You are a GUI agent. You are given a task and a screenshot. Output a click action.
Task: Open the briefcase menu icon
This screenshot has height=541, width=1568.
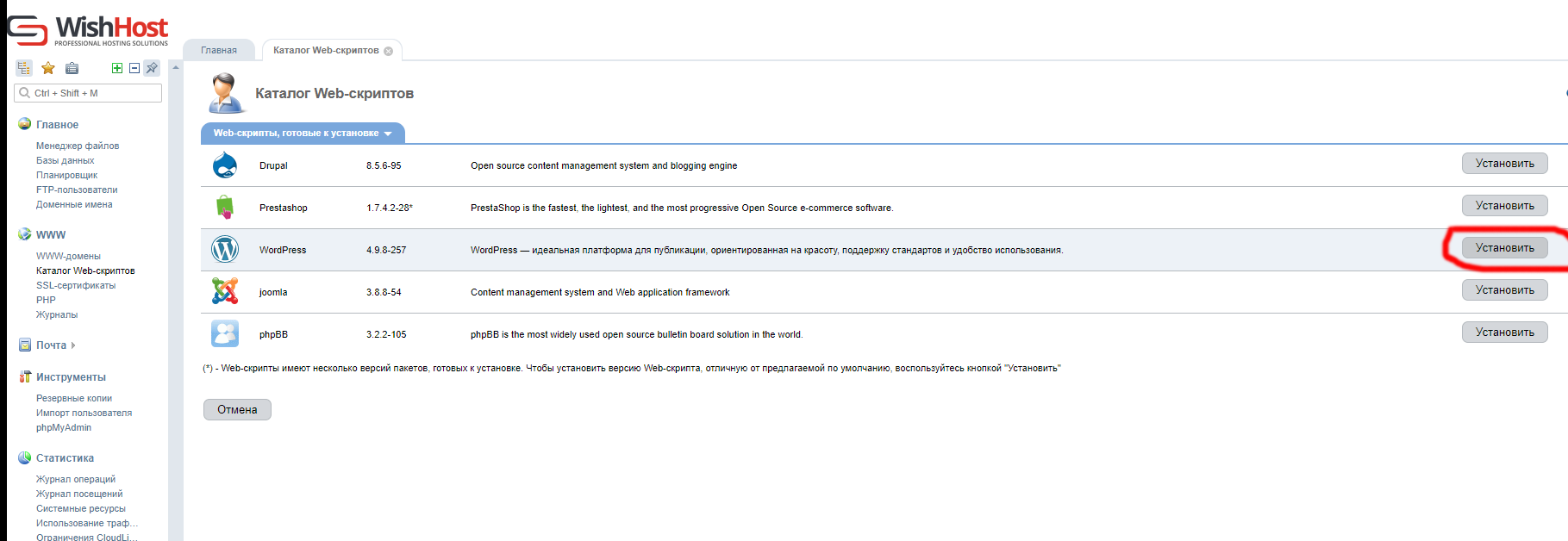click(72, 68)
